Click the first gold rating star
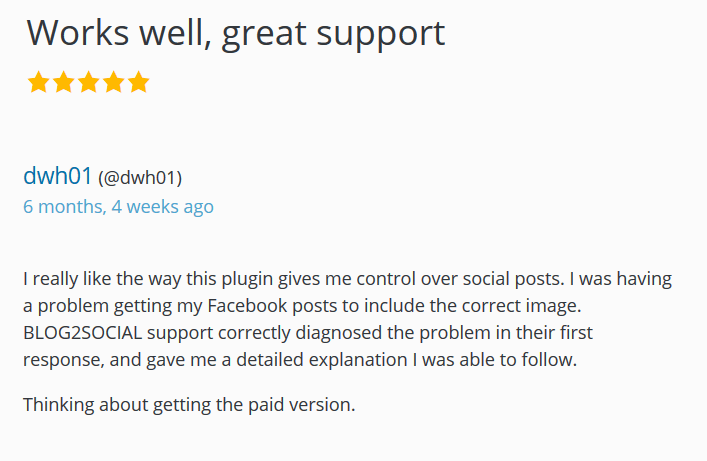The image size is (707, 461). point(38,82)
